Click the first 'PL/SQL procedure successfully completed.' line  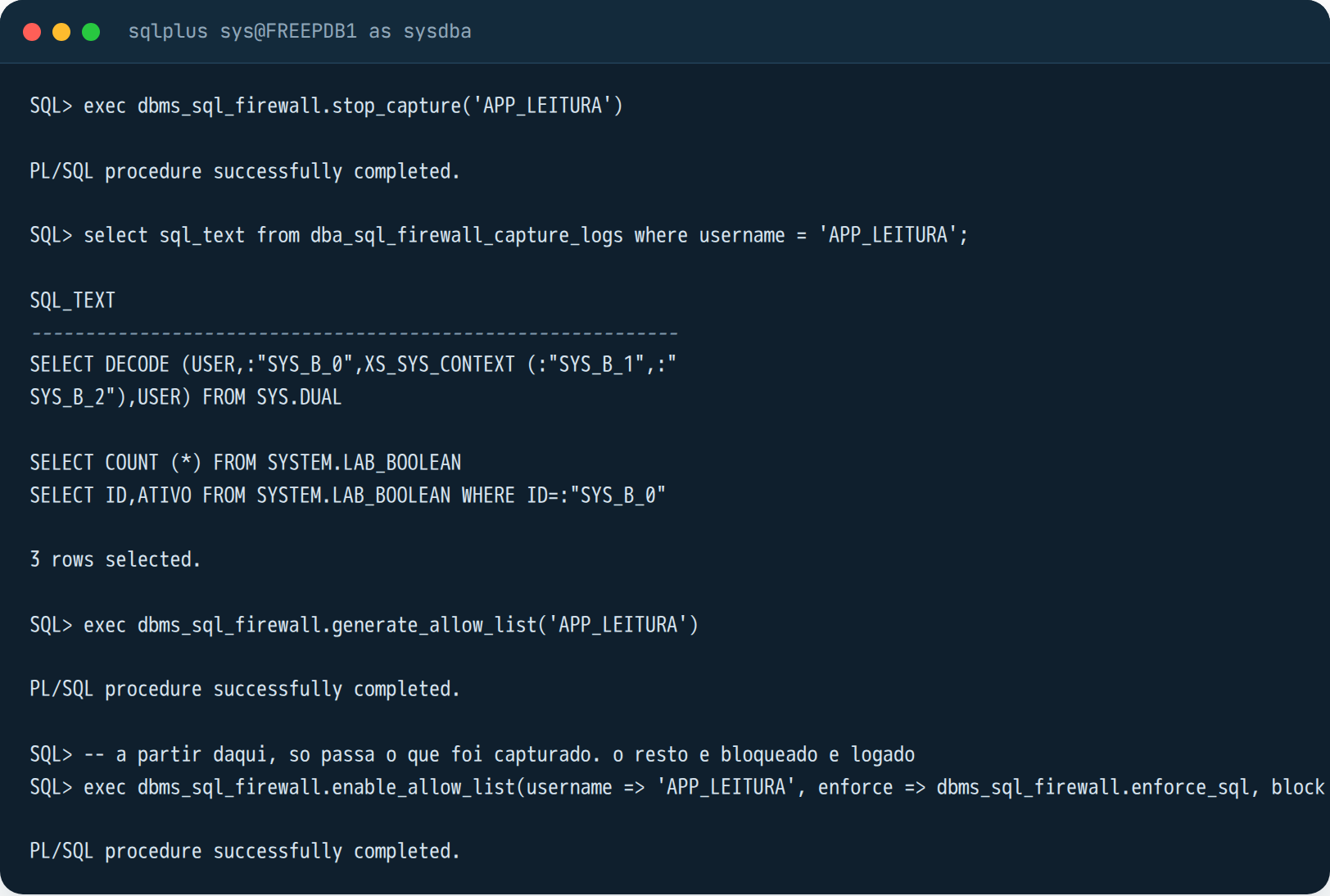(x=244, y=171)
